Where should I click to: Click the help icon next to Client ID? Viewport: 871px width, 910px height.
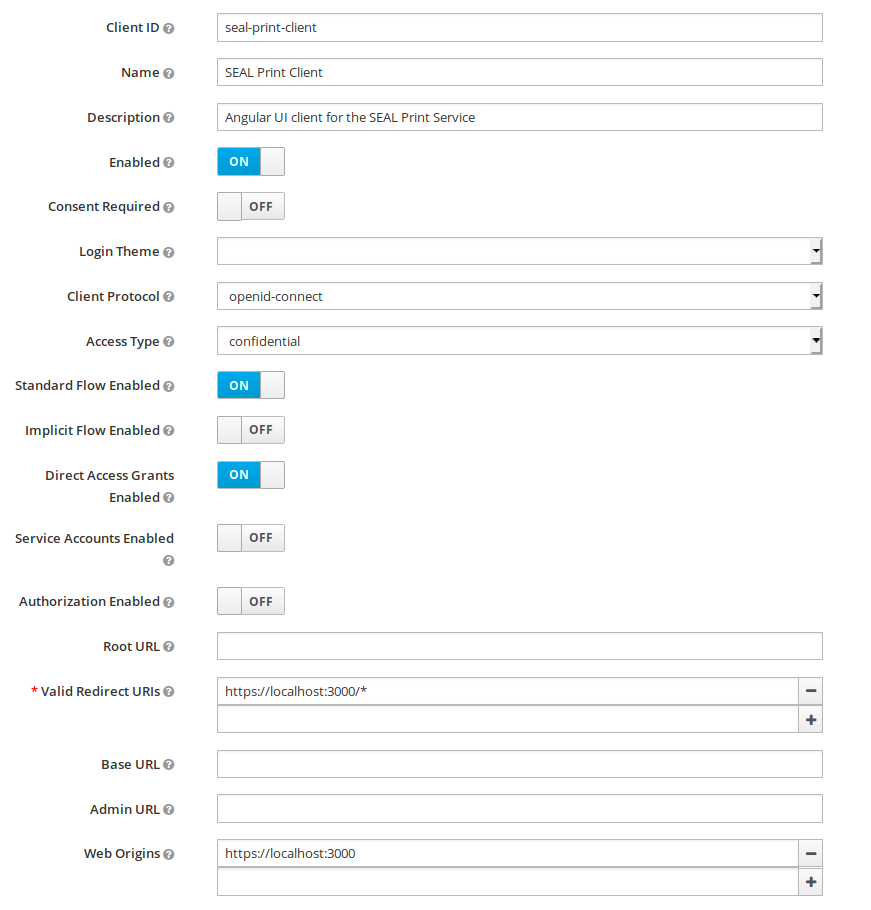point(169,28)
